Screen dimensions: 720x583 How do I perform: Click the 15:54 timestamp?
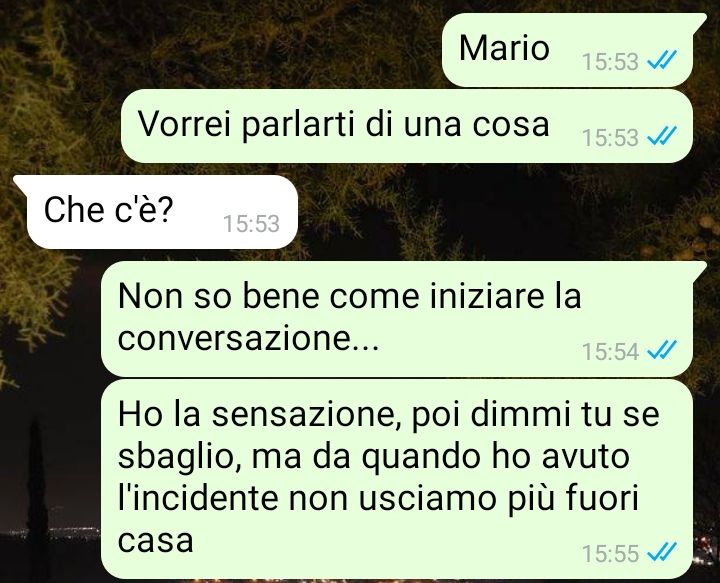[x=610, y=352]
